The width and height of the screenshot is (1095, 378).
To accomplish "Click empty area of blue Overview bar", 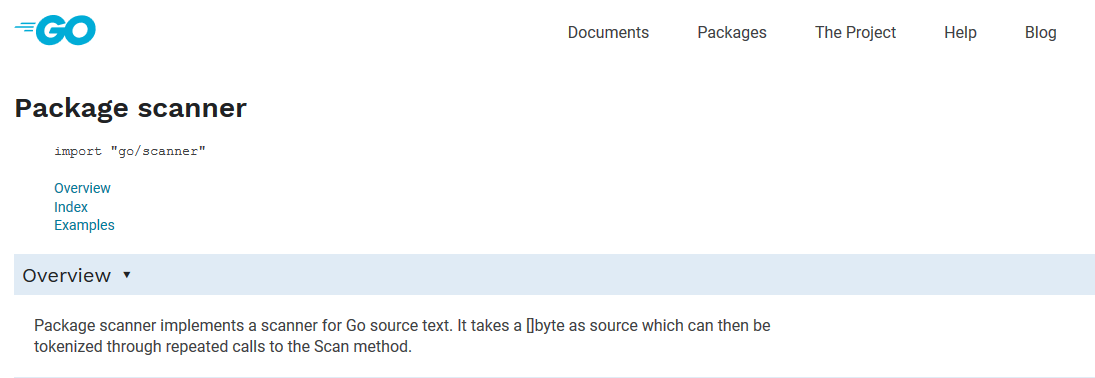I will coord(608,275).
